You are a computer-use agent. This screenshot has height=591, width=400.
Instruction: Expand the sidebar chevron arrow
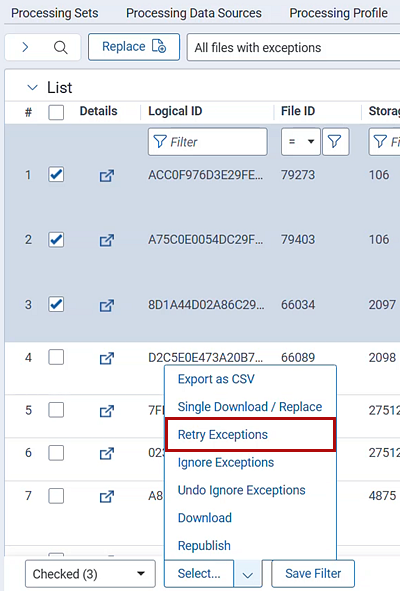[25, 47]
